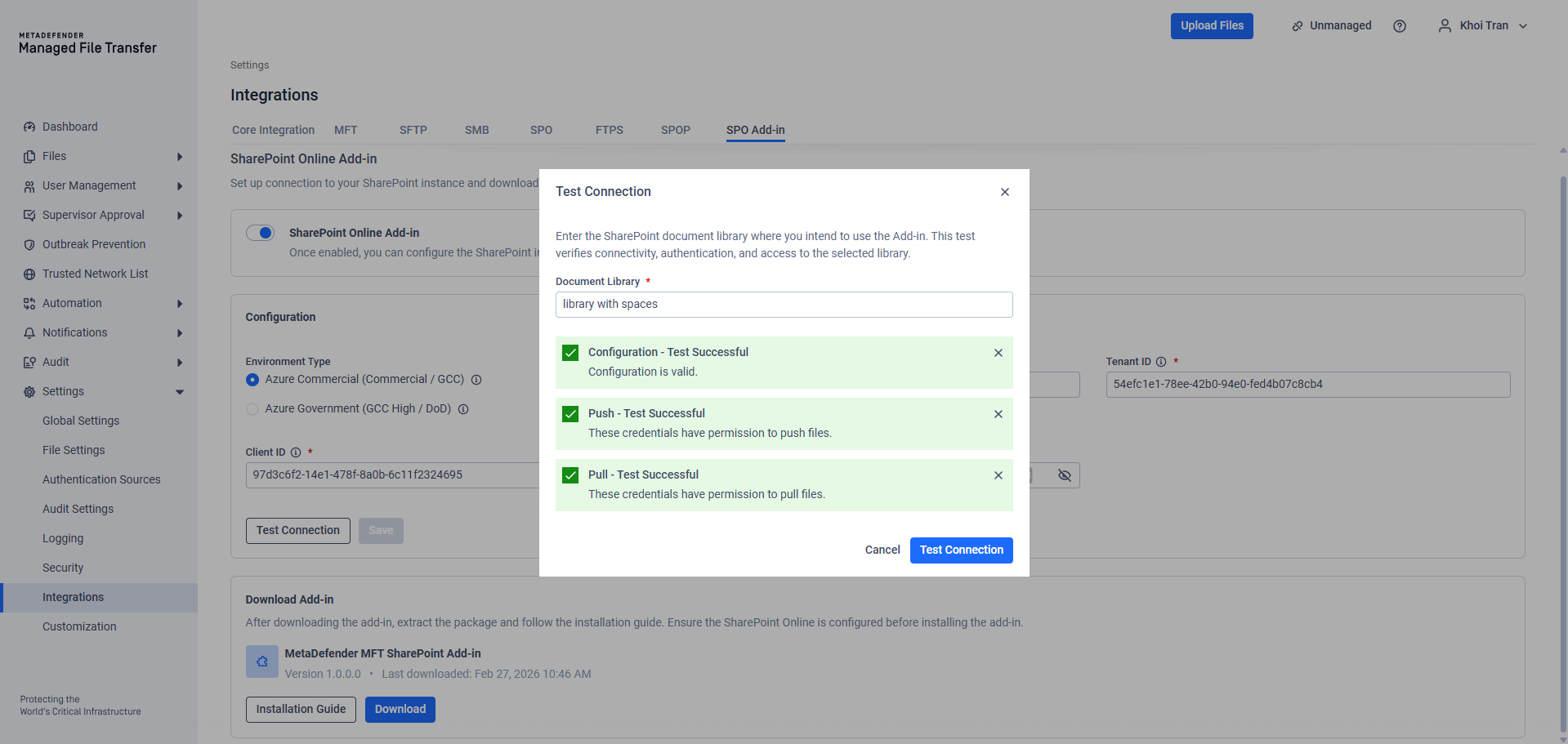Click the MetaDefender add-in puzzle icon
The image size is (1568, 744).
[x=262, y=662]
